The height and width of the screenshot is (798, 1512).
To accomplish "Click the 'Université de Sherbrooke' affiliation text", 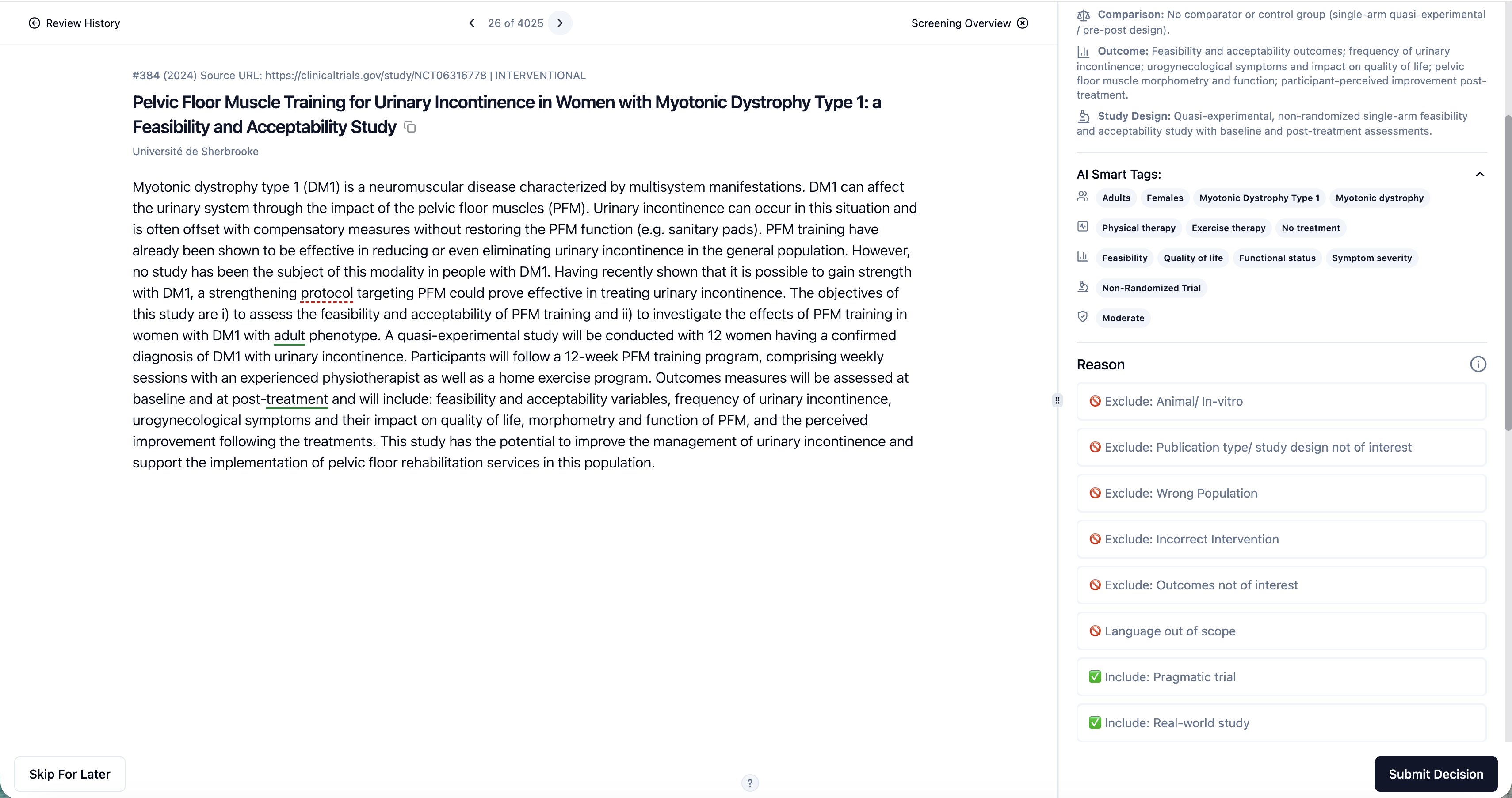I will point(195,152).
